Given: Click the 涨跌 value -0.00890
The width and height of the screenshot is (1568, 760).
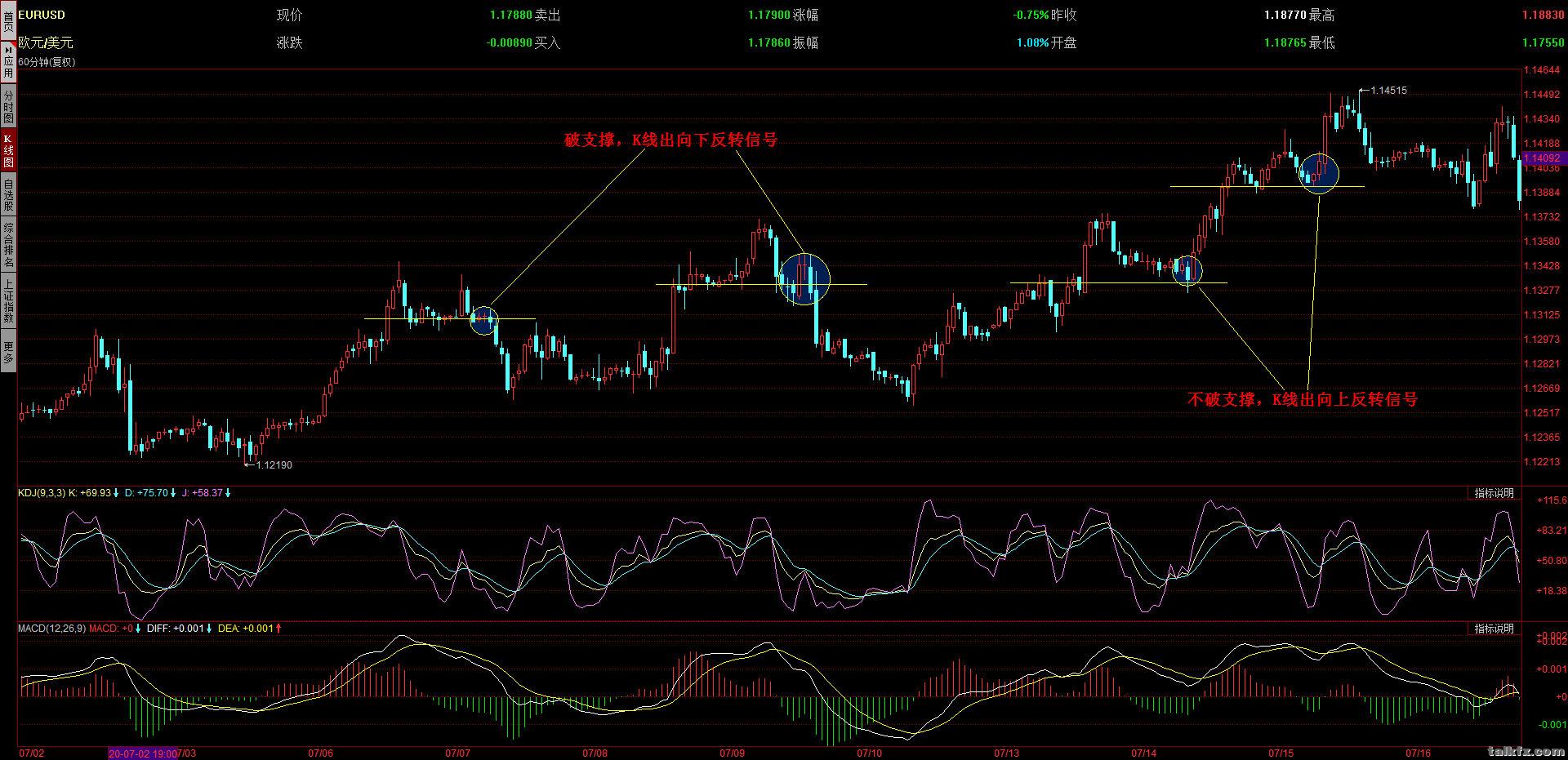Looking at the screenshot, I should (510, 42).
